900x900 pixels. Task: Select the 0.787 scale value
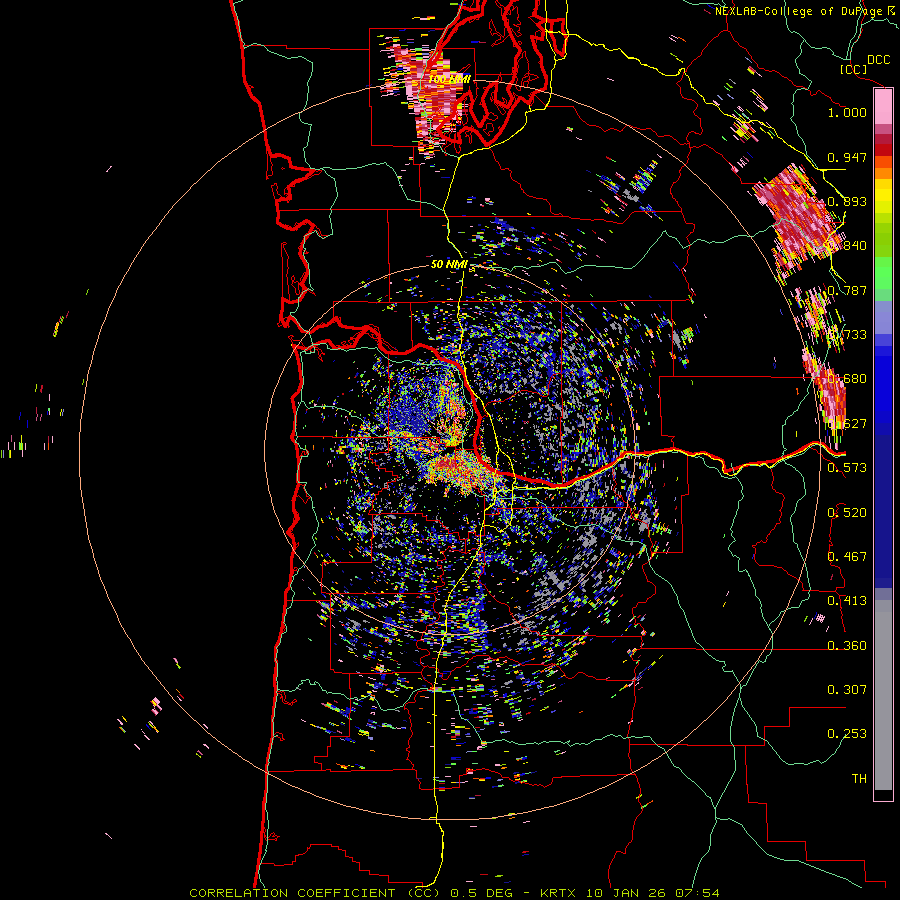(847, 290)
